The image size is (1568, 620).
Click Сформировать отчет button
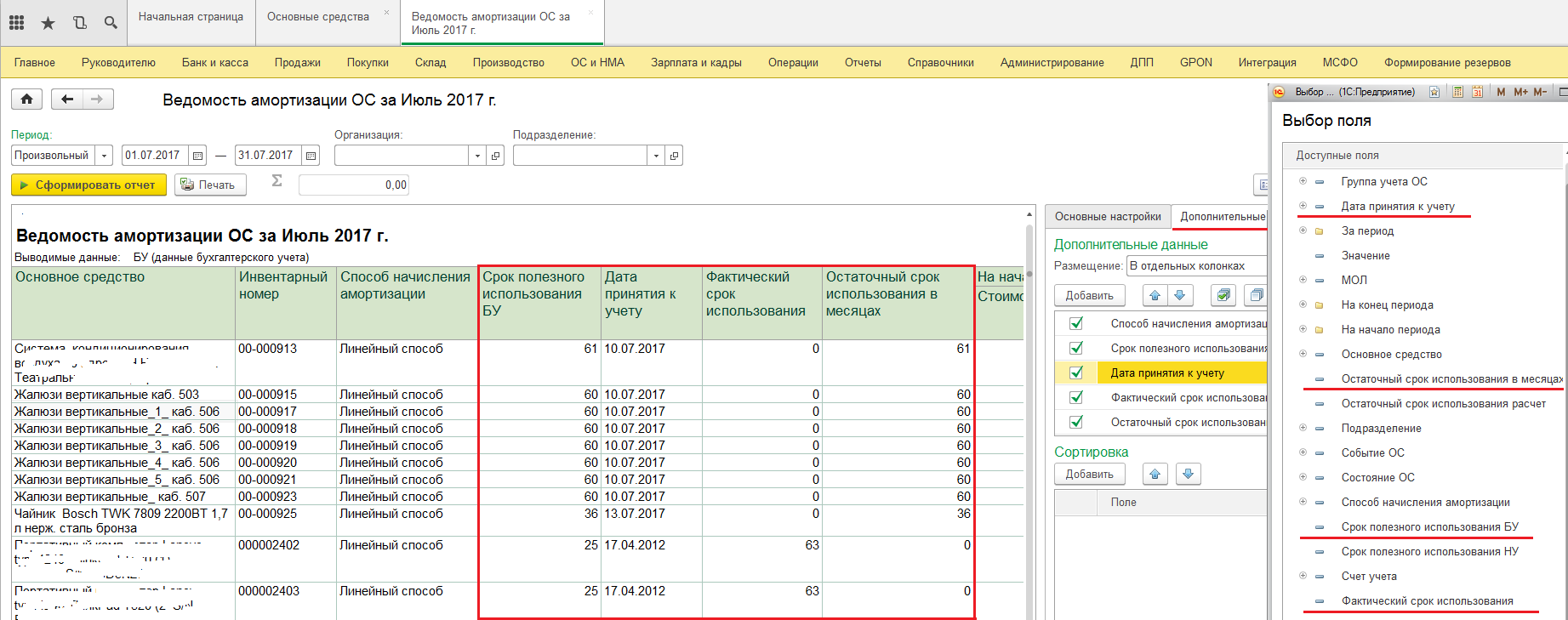click(x=88, y=185)
